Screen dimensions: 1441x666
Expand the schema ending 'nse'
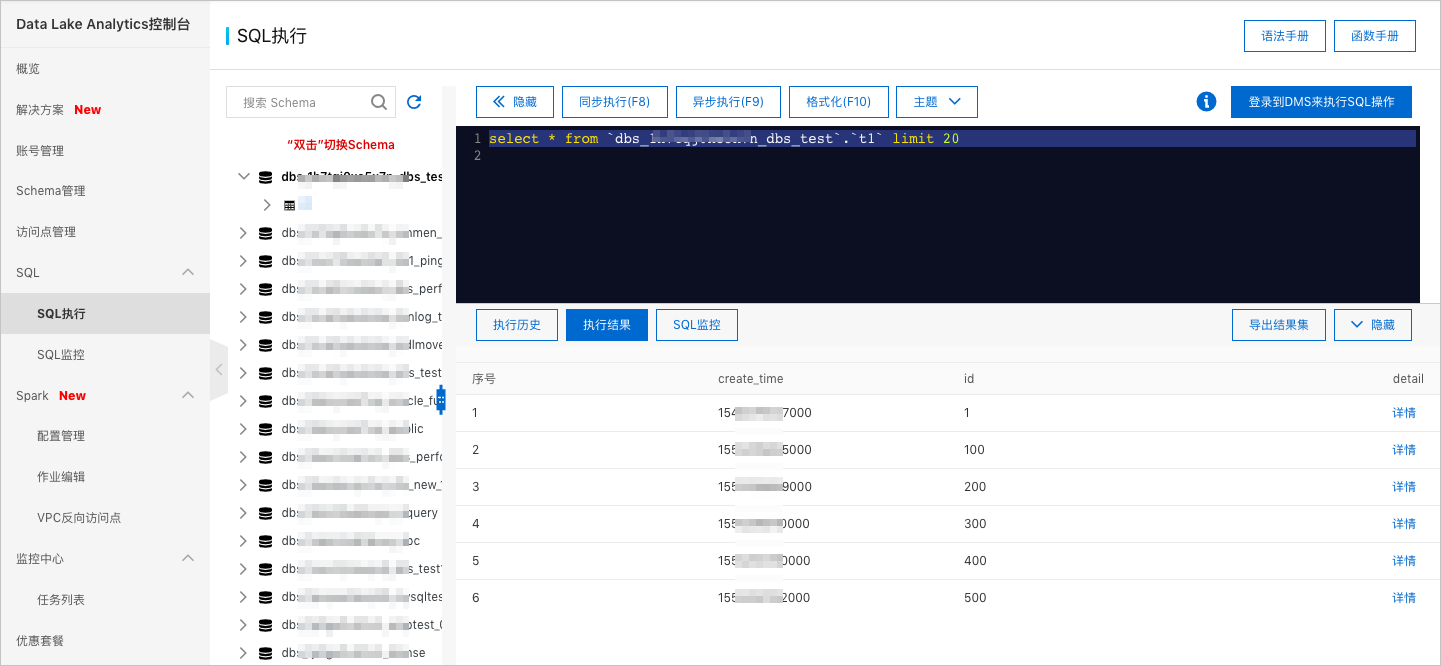(x=243, y=653)
